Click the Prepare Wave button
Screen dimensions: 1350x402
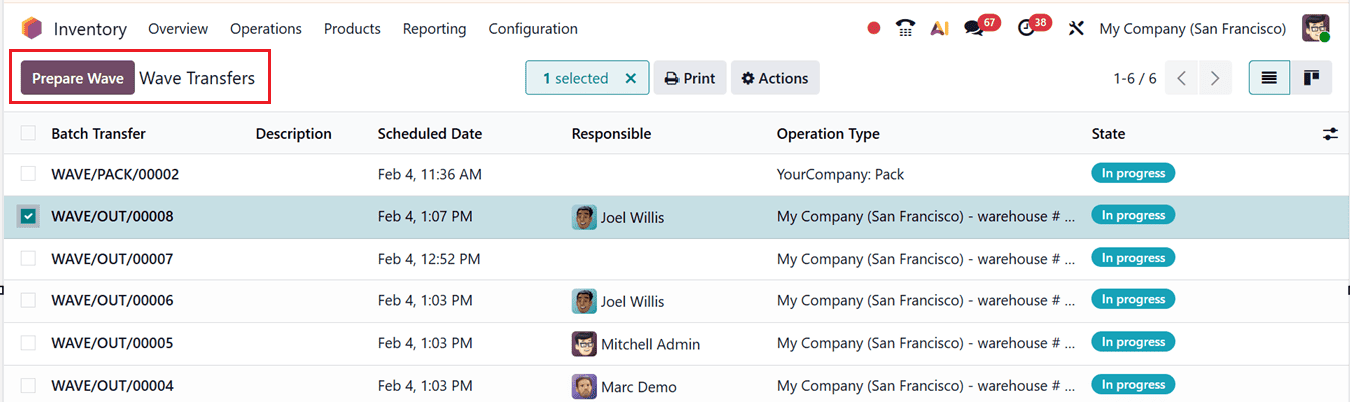click(x=78, y=78)
